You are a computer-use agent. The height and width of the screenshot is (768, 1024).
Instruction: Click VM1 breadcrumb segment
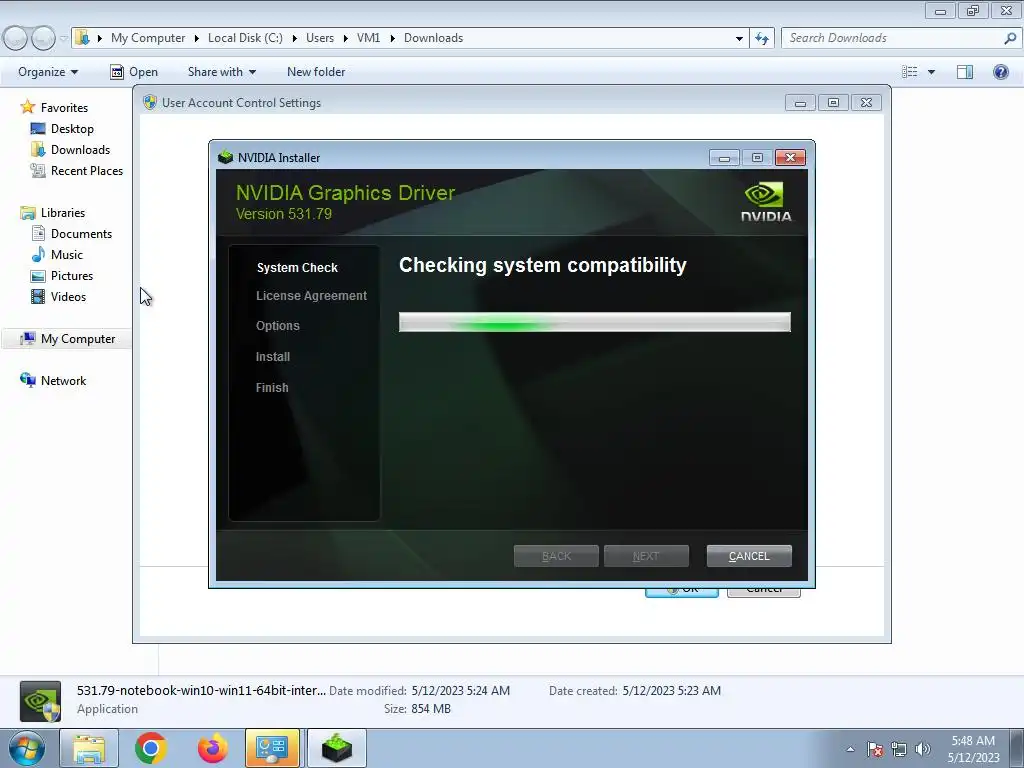tap(368, 38)
